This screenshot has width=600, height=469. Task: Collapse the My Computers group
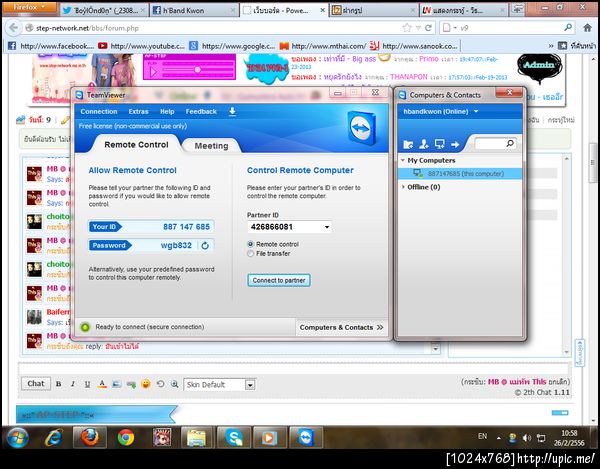[403, 160]
